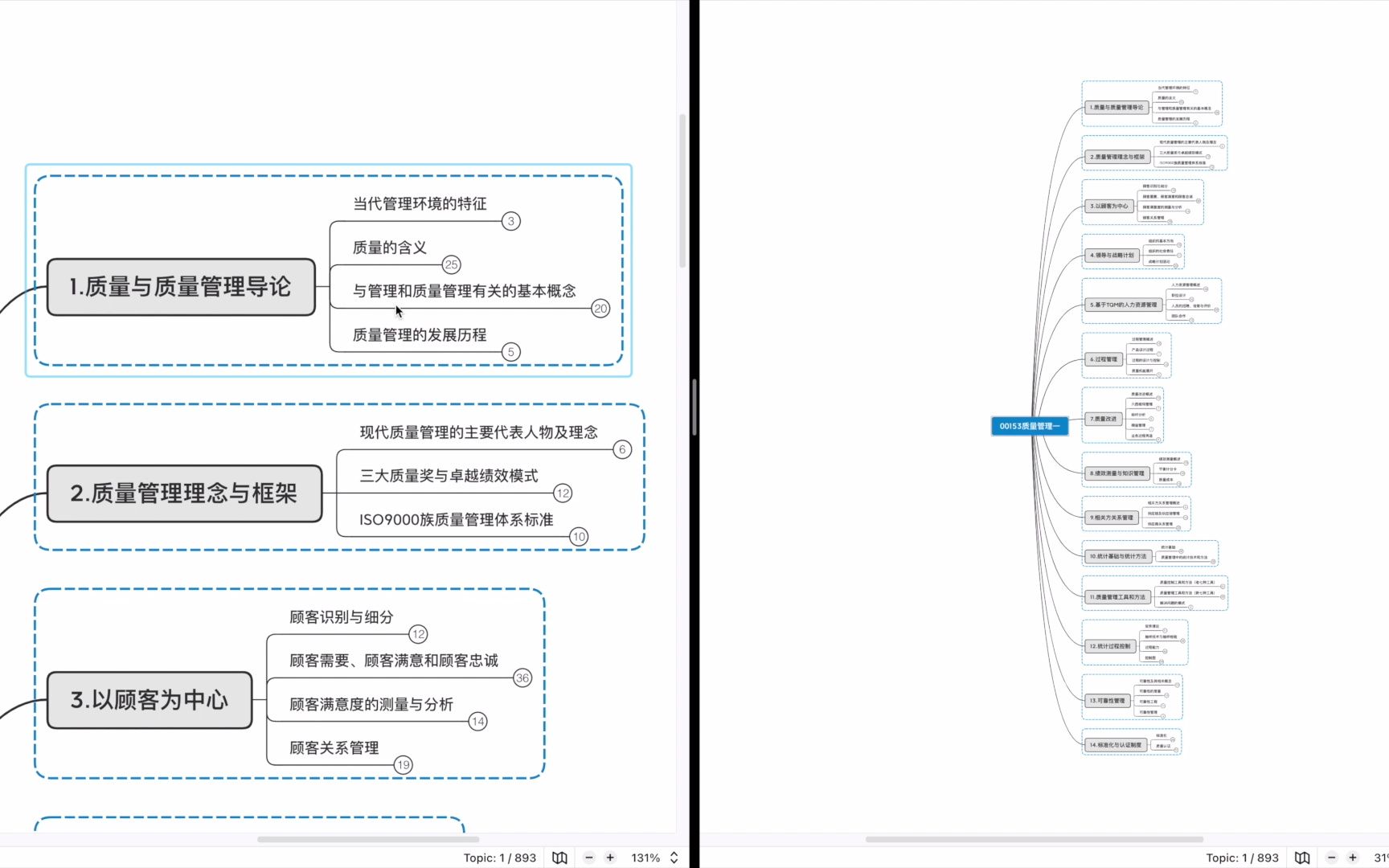Select 7.质量改进 node in right pane
Image resolution: width=1389 pixels, height=868 pixels.
[x=1104, y=419]
